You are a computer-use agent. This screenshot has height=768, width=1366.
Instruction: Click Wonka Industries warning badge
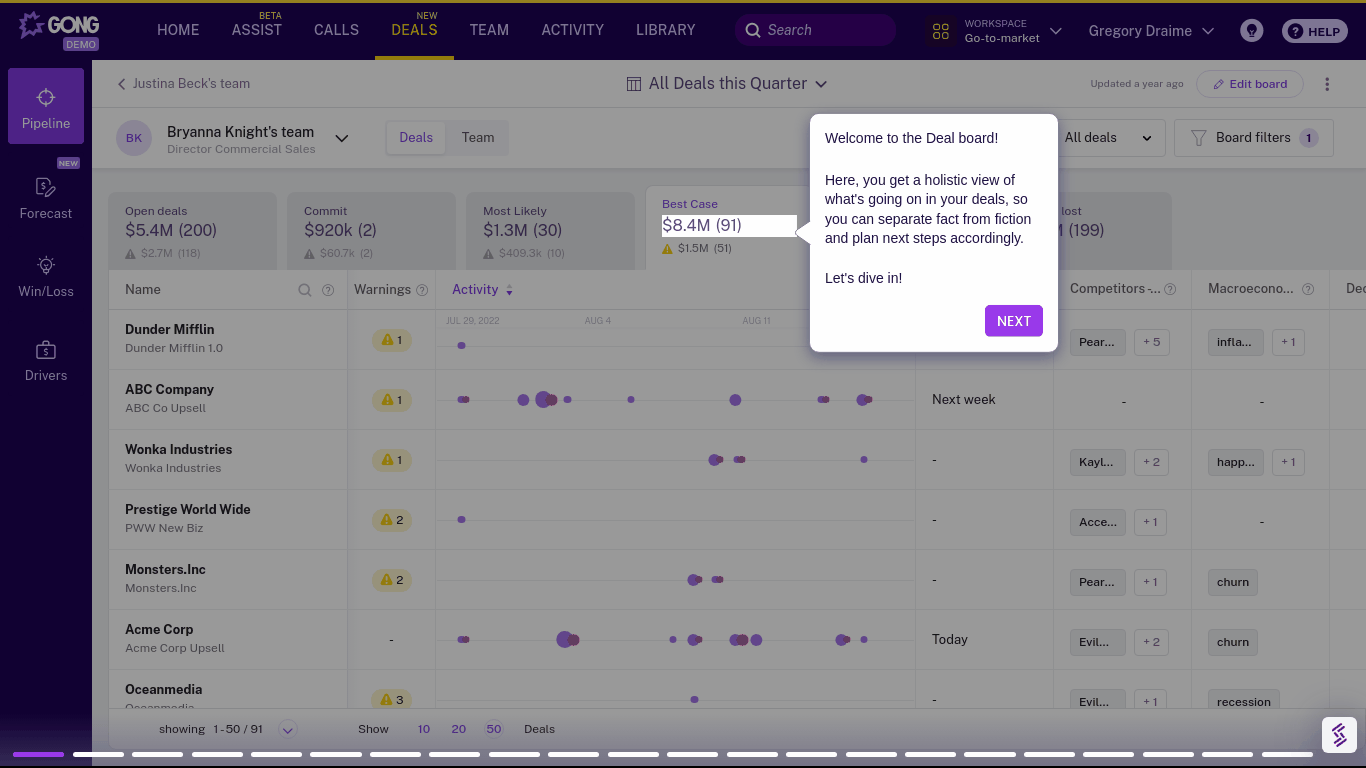coord(391,460)
